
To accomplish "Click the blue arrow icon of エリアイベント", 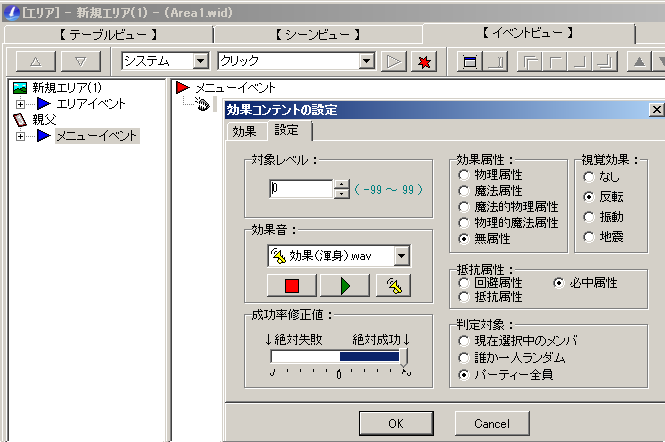I will (44, 104).
